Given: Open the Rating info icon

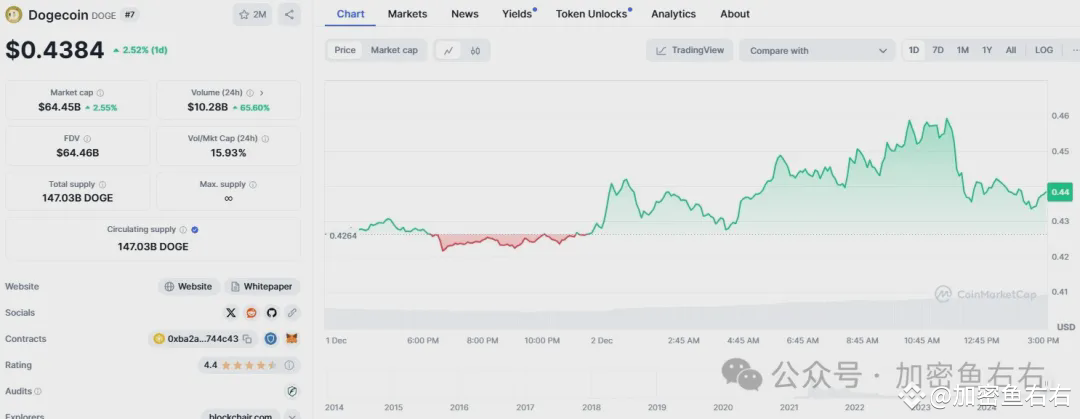Looking at the screenshot, I should (289, 365).
